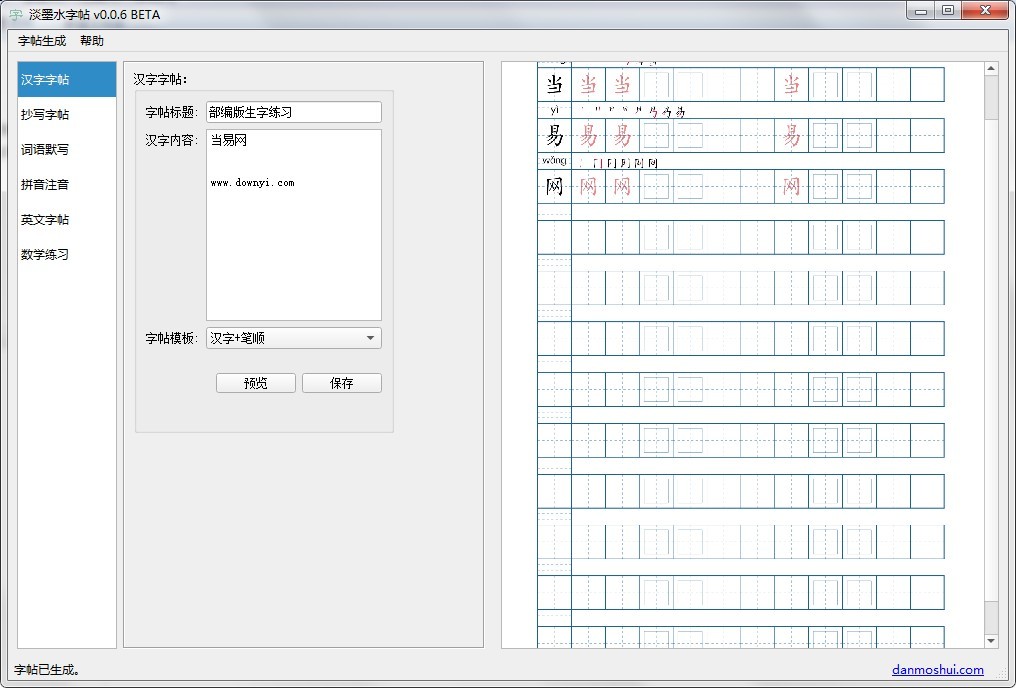Click the preview scrollbar down arrow
Screen dimensions: 1016x688
click(991, 641)
